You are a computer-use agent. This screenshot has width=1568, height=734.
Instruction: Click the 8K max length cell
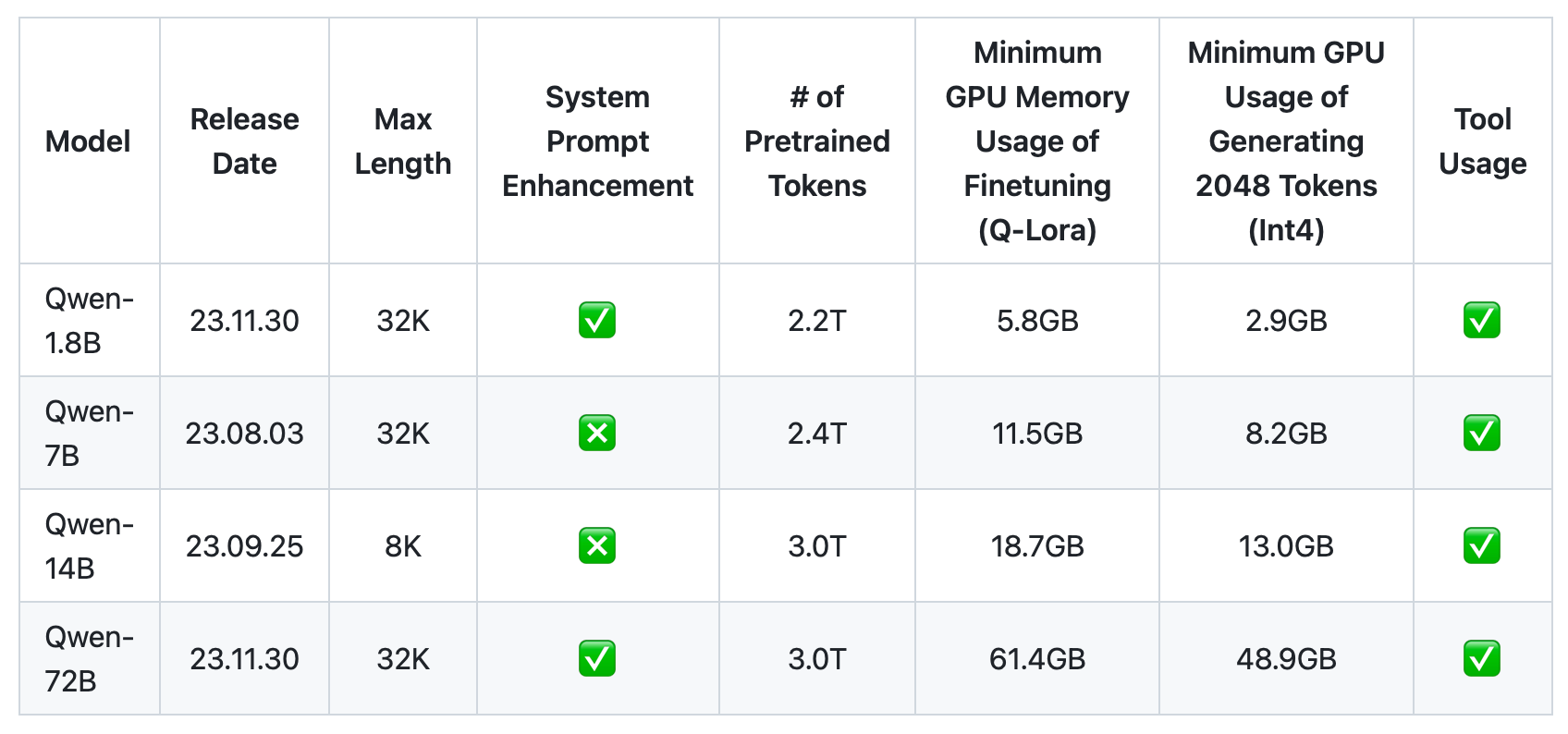tap(403, 546)
